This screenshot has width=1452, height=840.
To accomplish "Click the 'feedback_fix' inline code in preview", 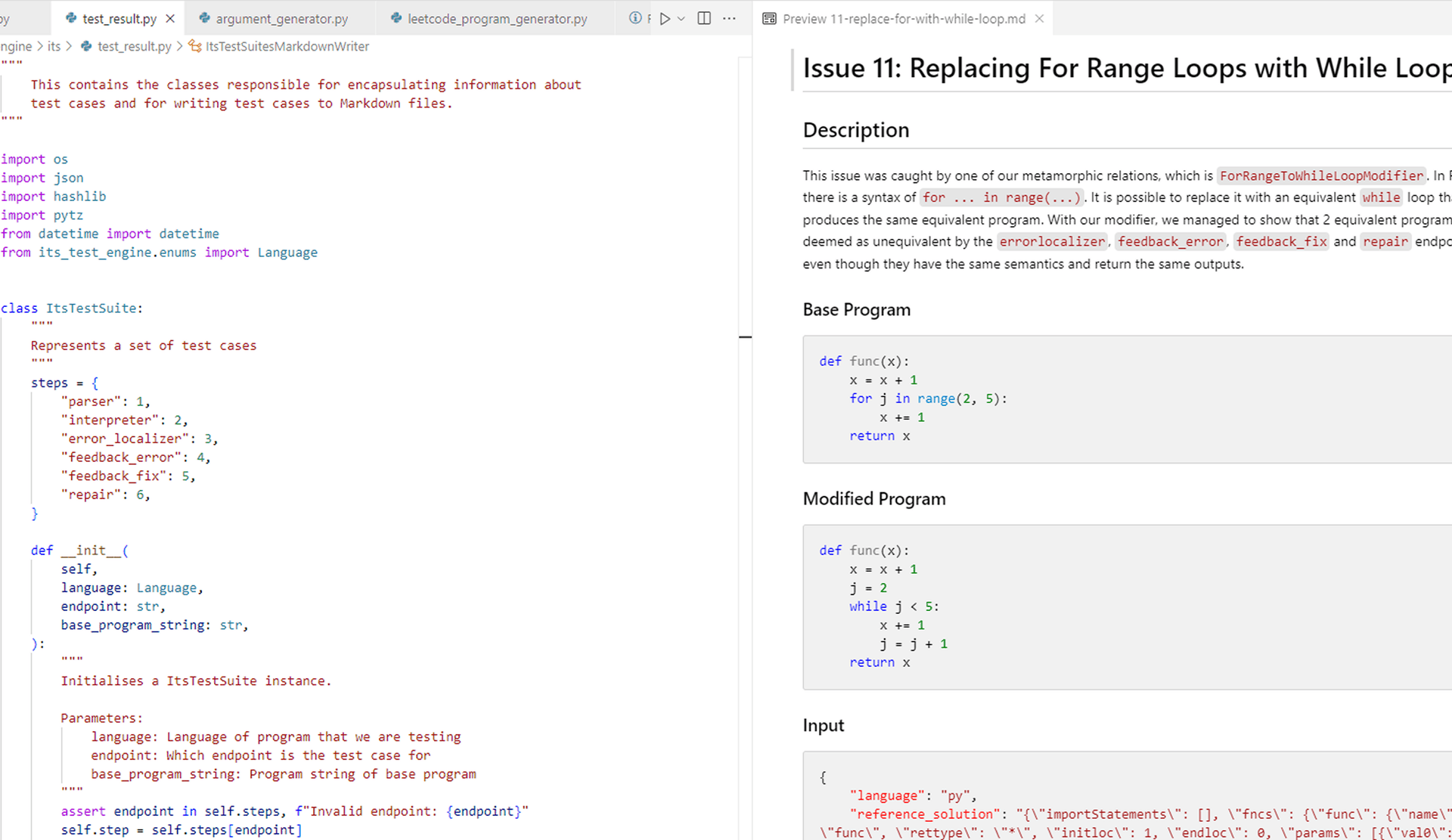I will coord(1281,241).
